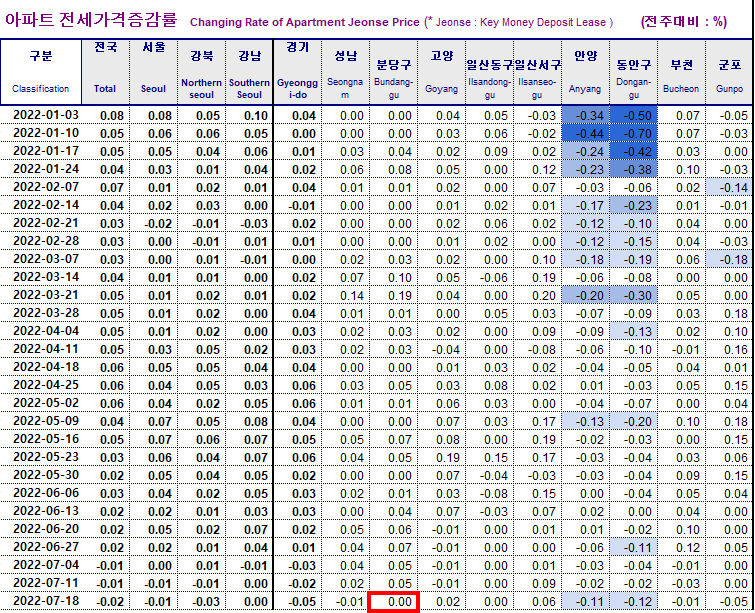755x613 pixels.
Task: Select the 군포 Gunpo column header
Action: (729, 72)
